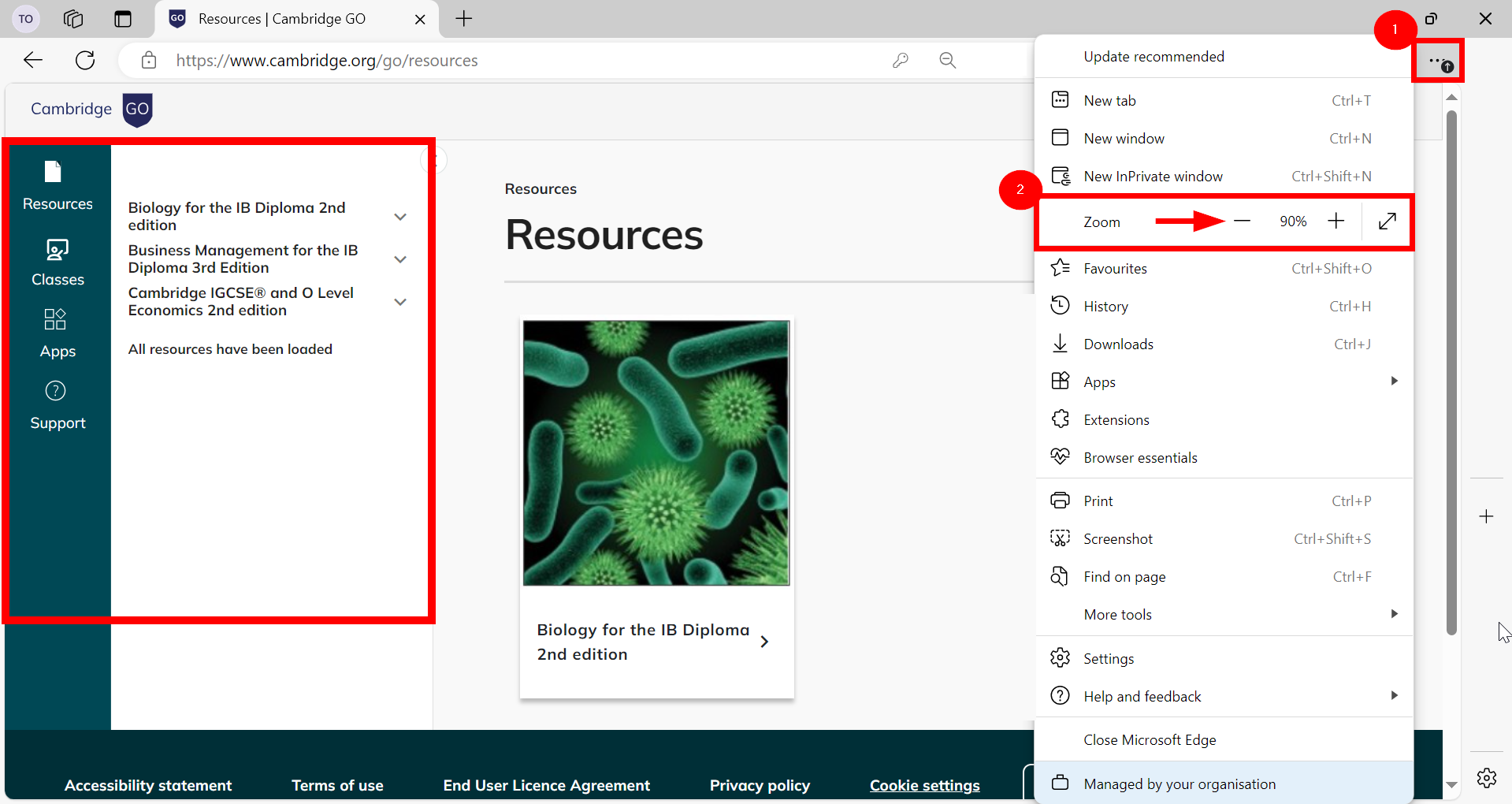Open Extensions from the menu
Viewport: 1512px width, 804px height.
pyautogui.click(x=1224, y=419)
